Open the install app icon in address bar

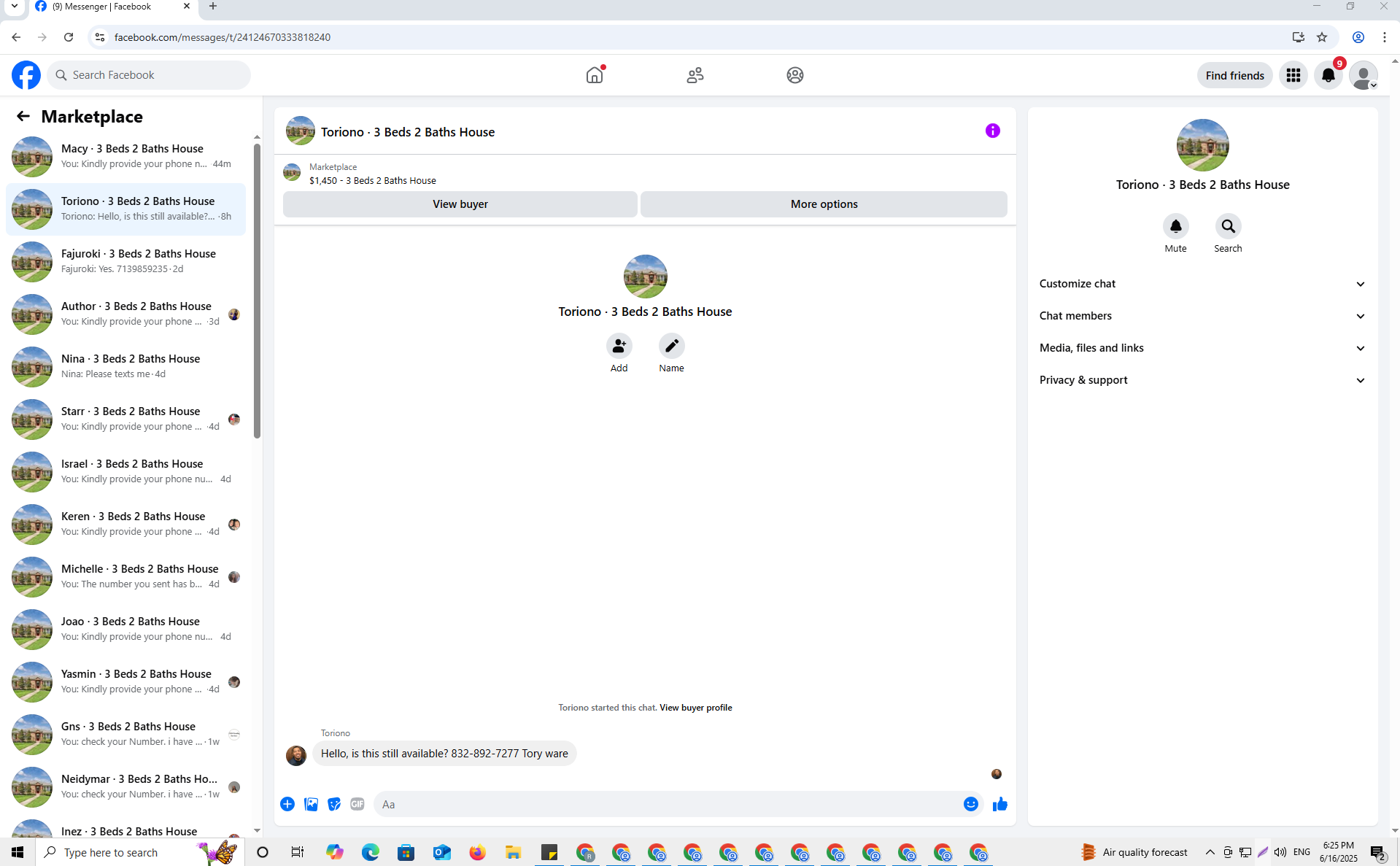[x=1298, y=37]
